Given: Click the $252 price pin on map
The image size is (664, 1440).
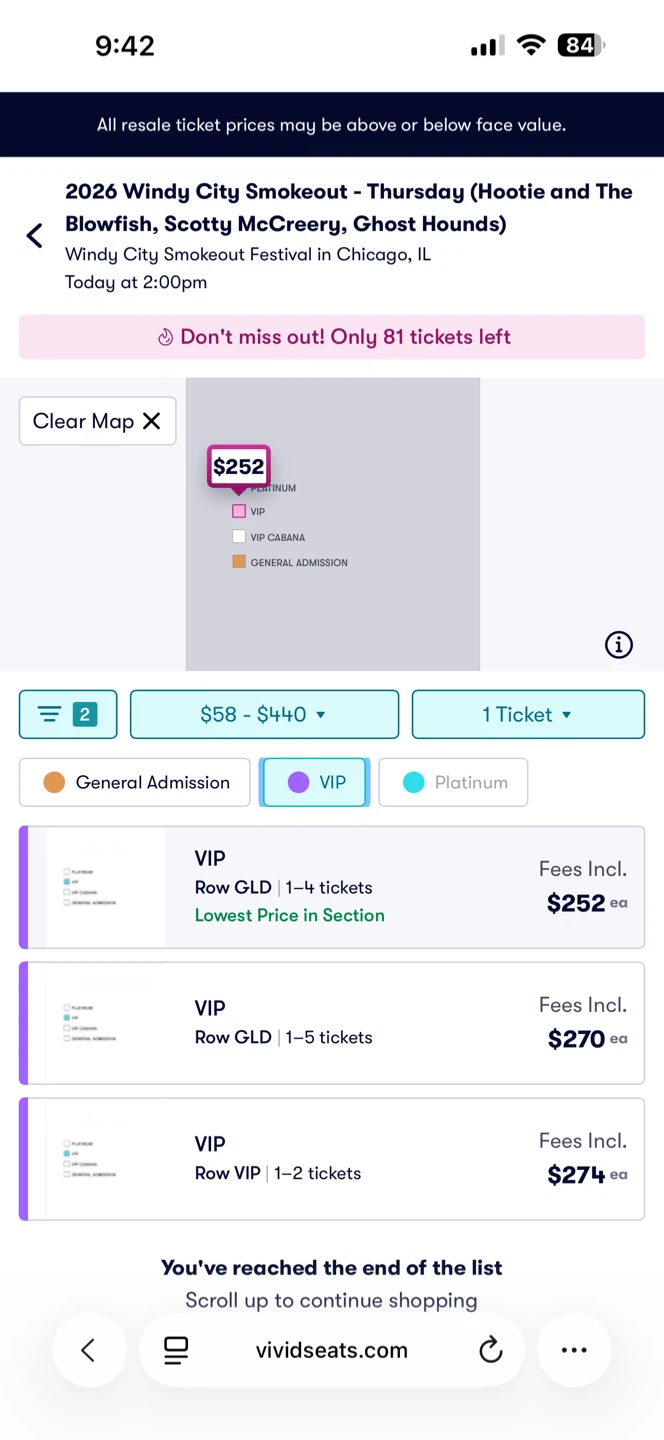Looking at the screenshot, I should 239,467.
